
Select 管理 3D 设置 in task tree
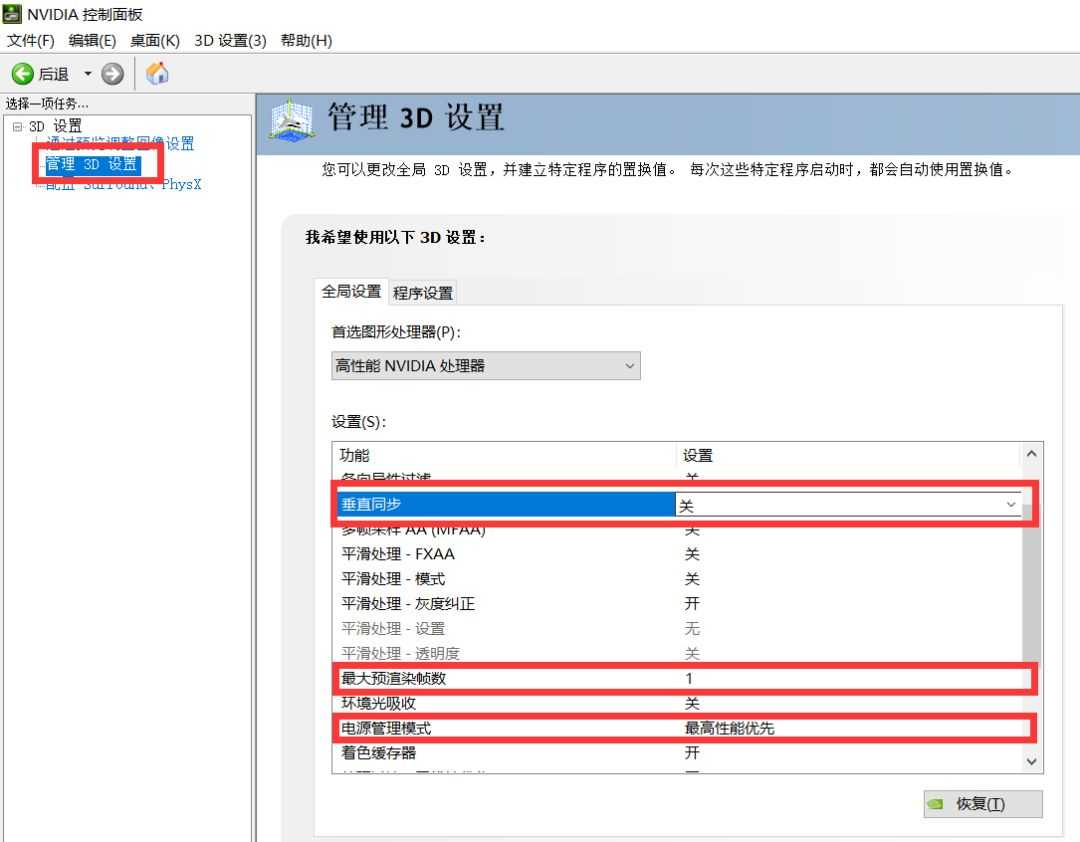(x=92, y=164)
